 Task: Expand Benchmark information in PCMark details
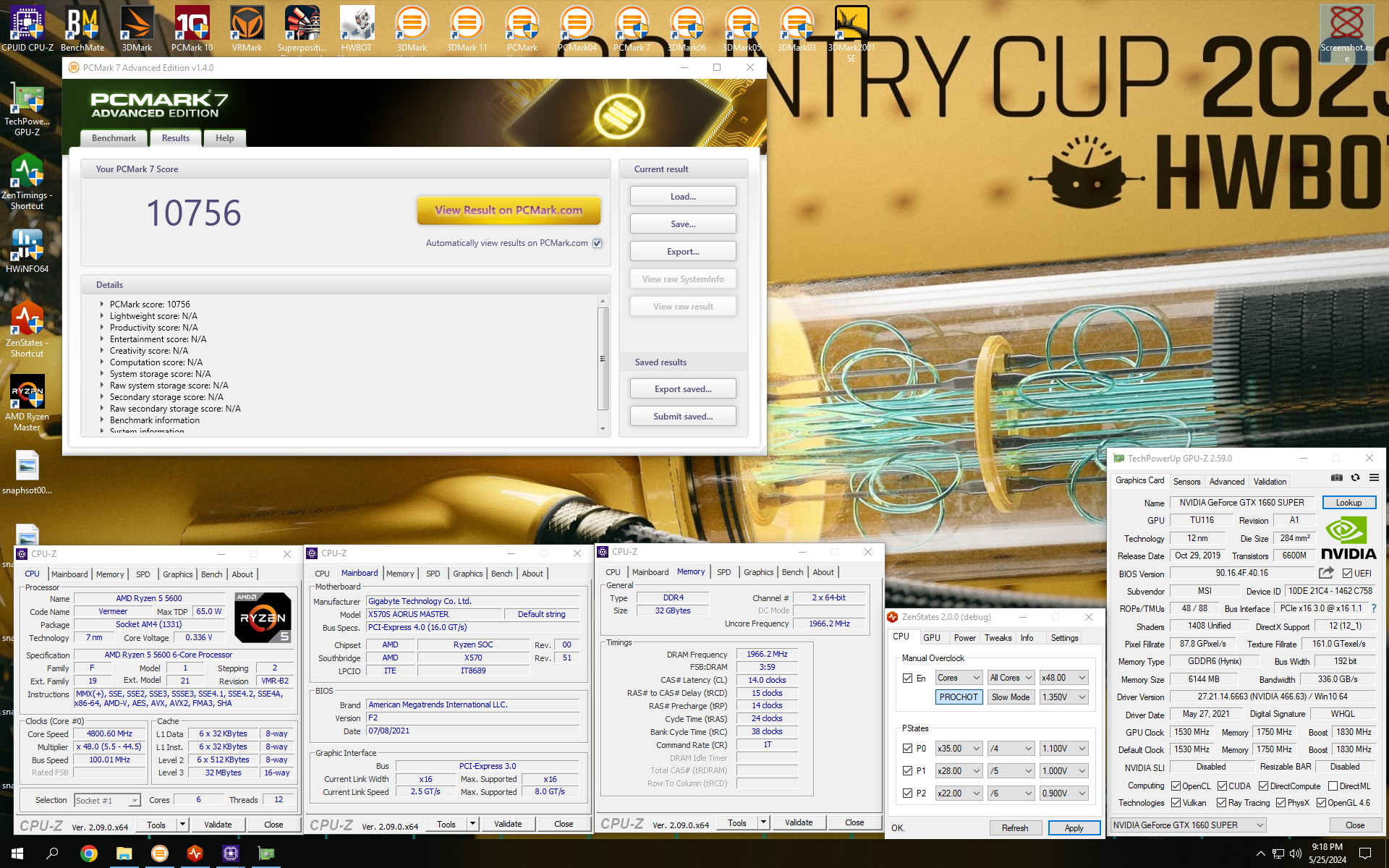coord(102,420)
